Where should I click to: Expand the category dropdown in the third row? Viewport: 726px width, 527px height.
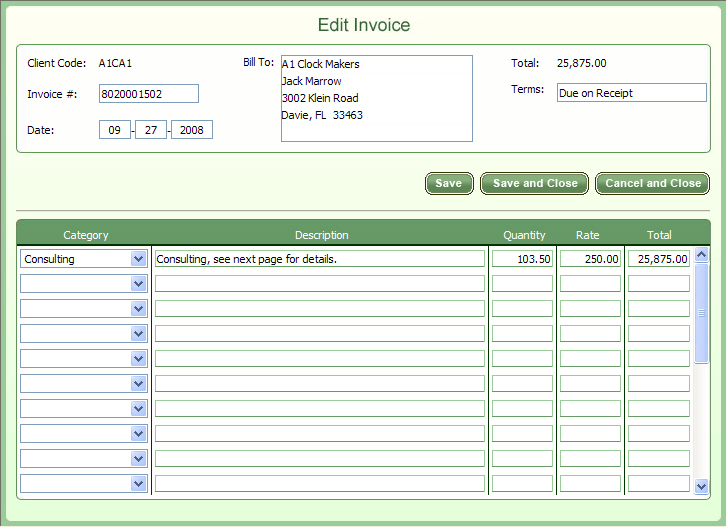138,309
